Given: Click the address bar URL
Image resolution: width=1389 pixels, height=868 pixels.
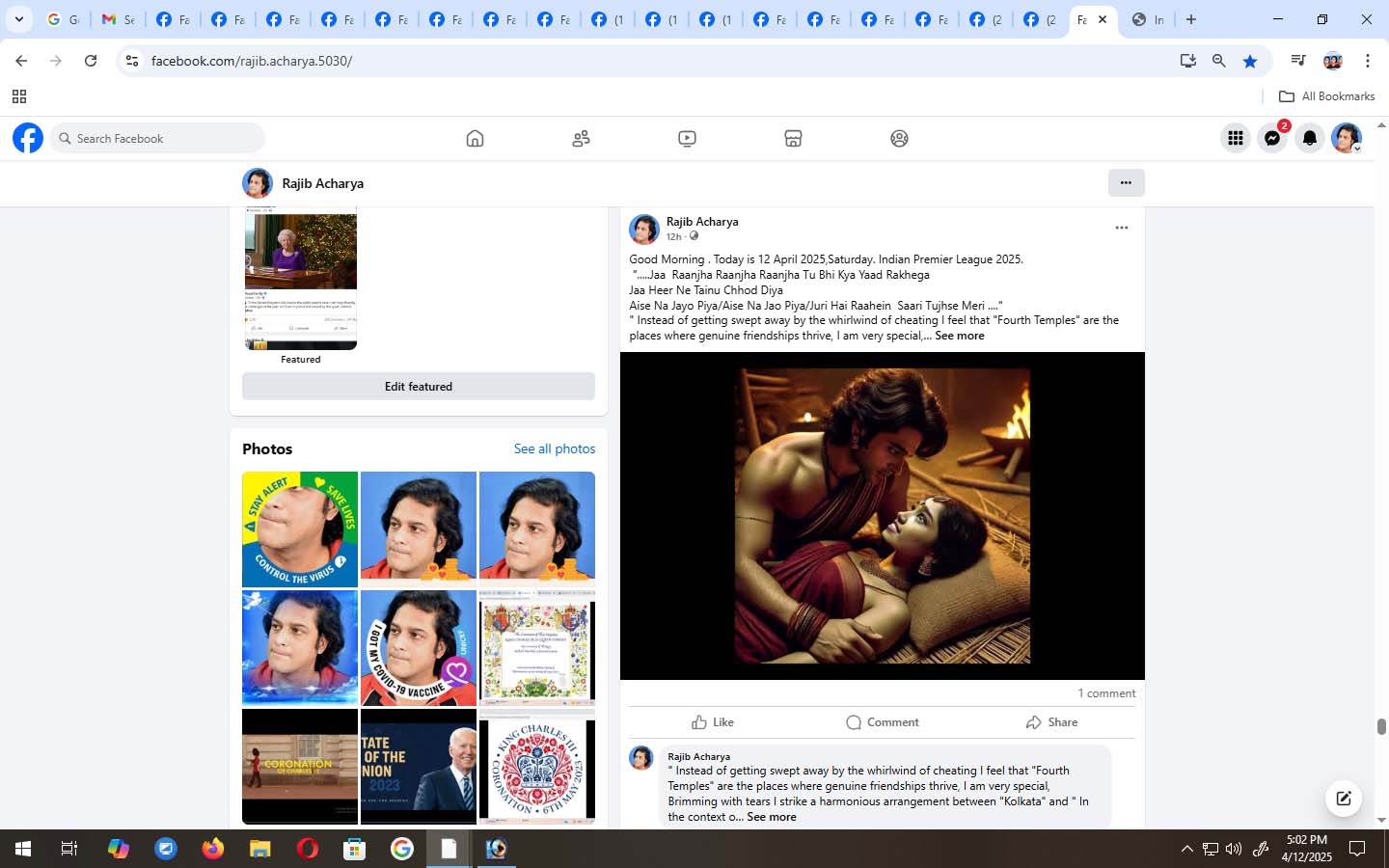Looking at the screenshot, I should click(252, 61).
